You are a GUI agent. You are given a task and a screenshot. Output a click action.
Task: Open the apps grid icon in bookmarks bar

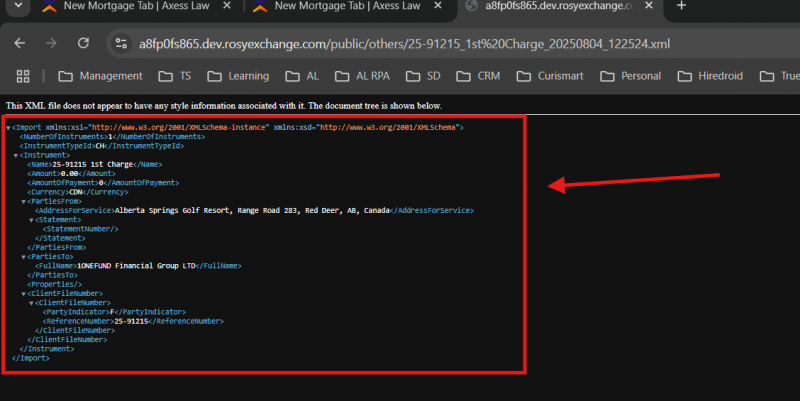23,76
